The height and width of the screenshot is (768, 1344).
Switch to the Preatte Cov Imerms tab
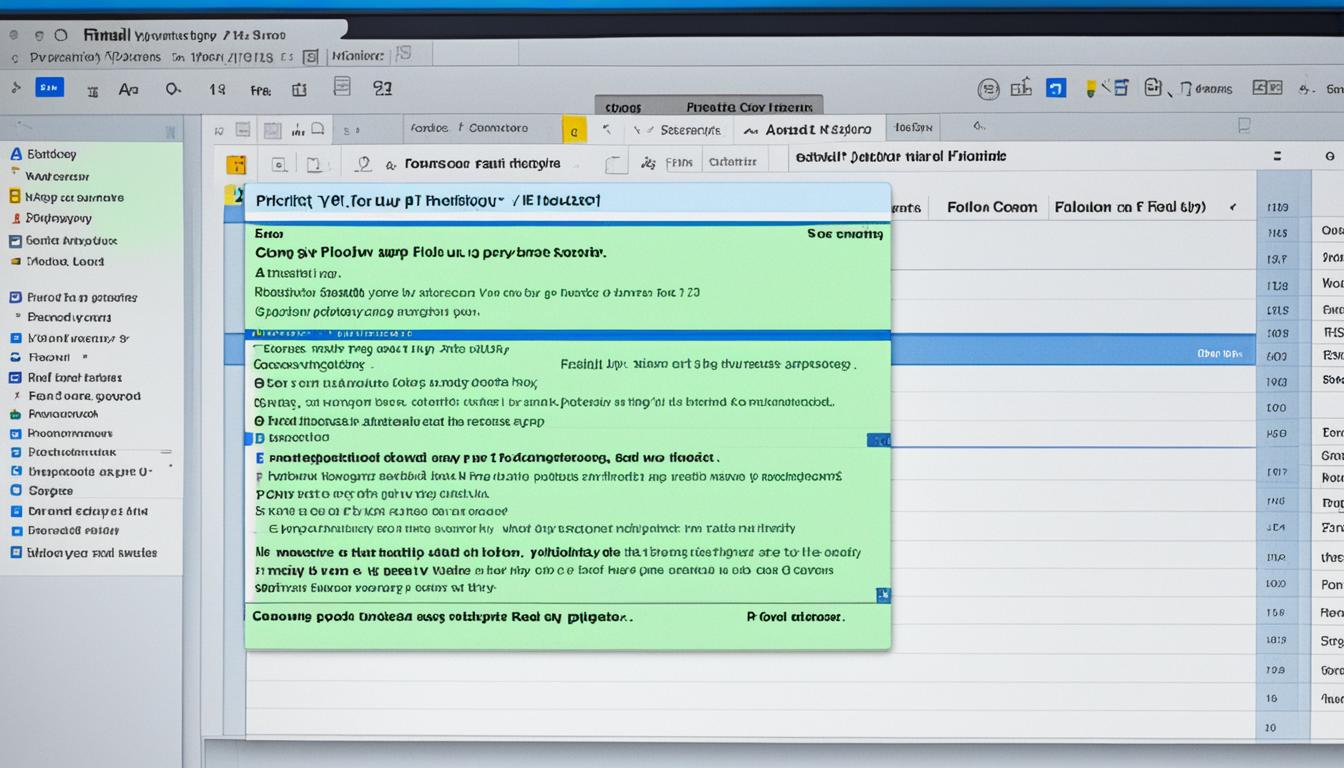click(x=748, y=107)
